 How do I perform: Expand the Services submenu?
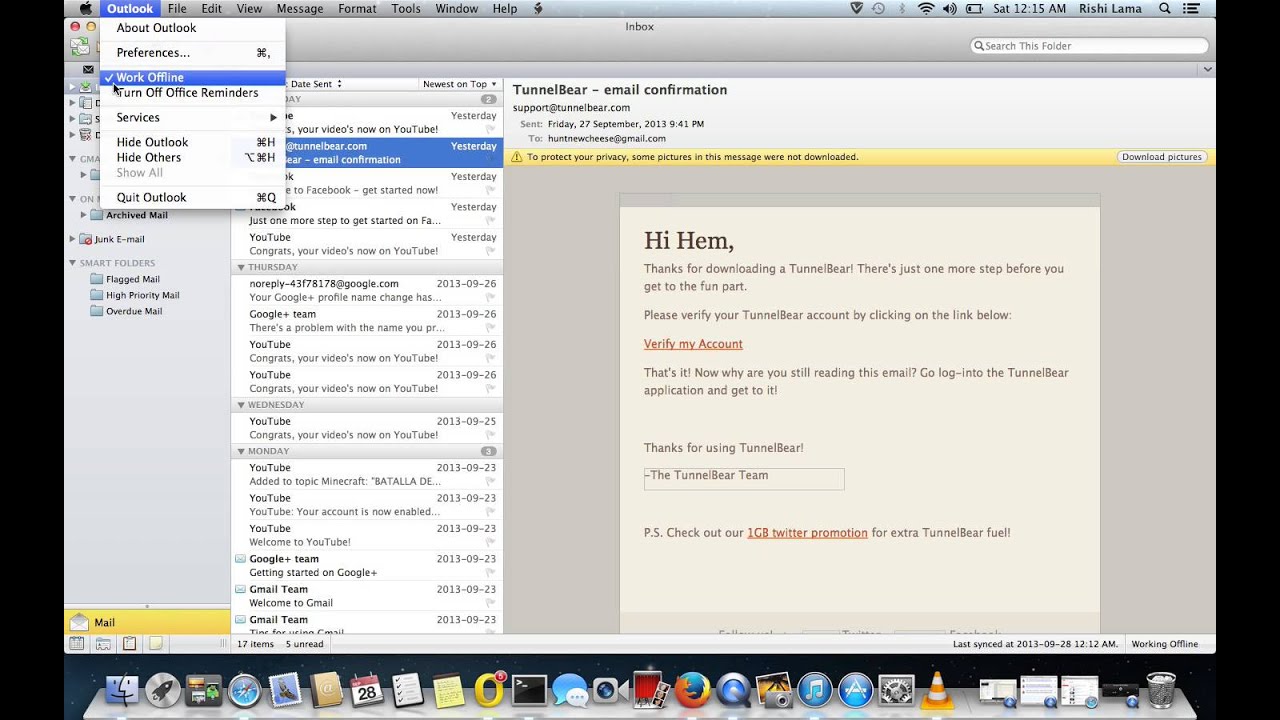pos(192,118)
